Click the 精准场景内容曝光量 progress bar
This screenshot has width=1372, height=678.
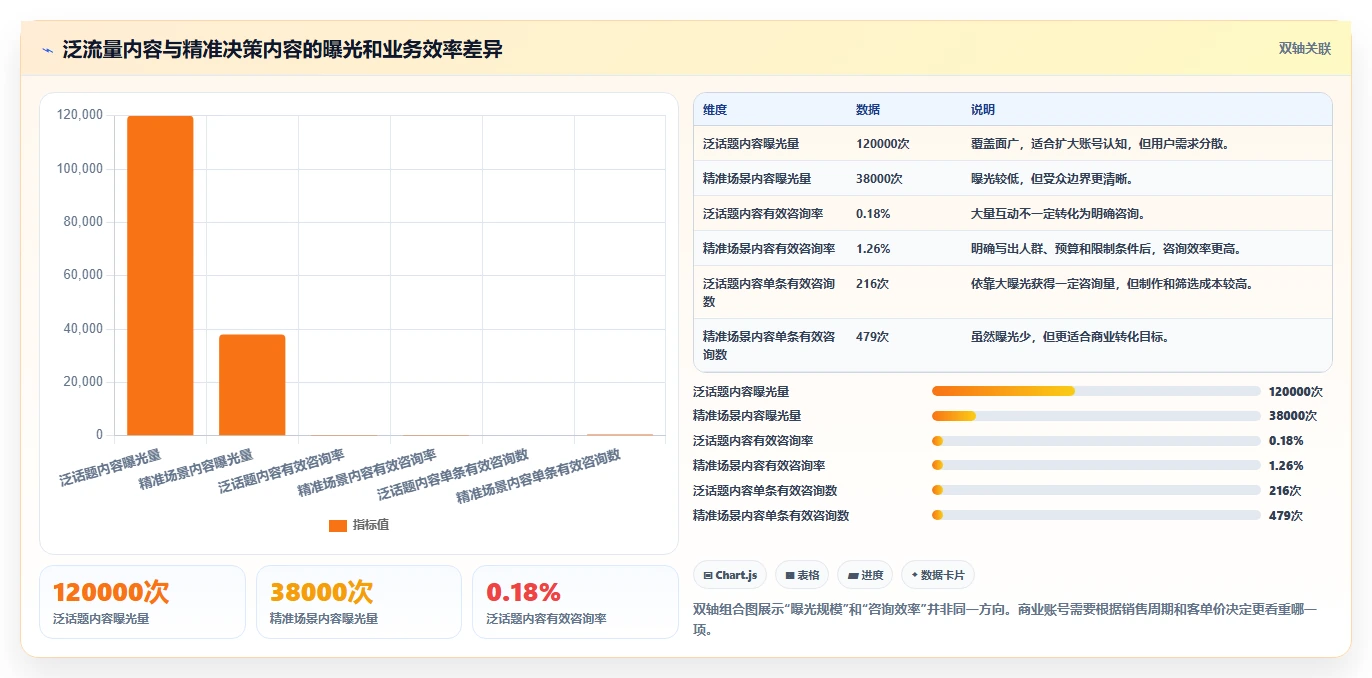pos(1096,415)
